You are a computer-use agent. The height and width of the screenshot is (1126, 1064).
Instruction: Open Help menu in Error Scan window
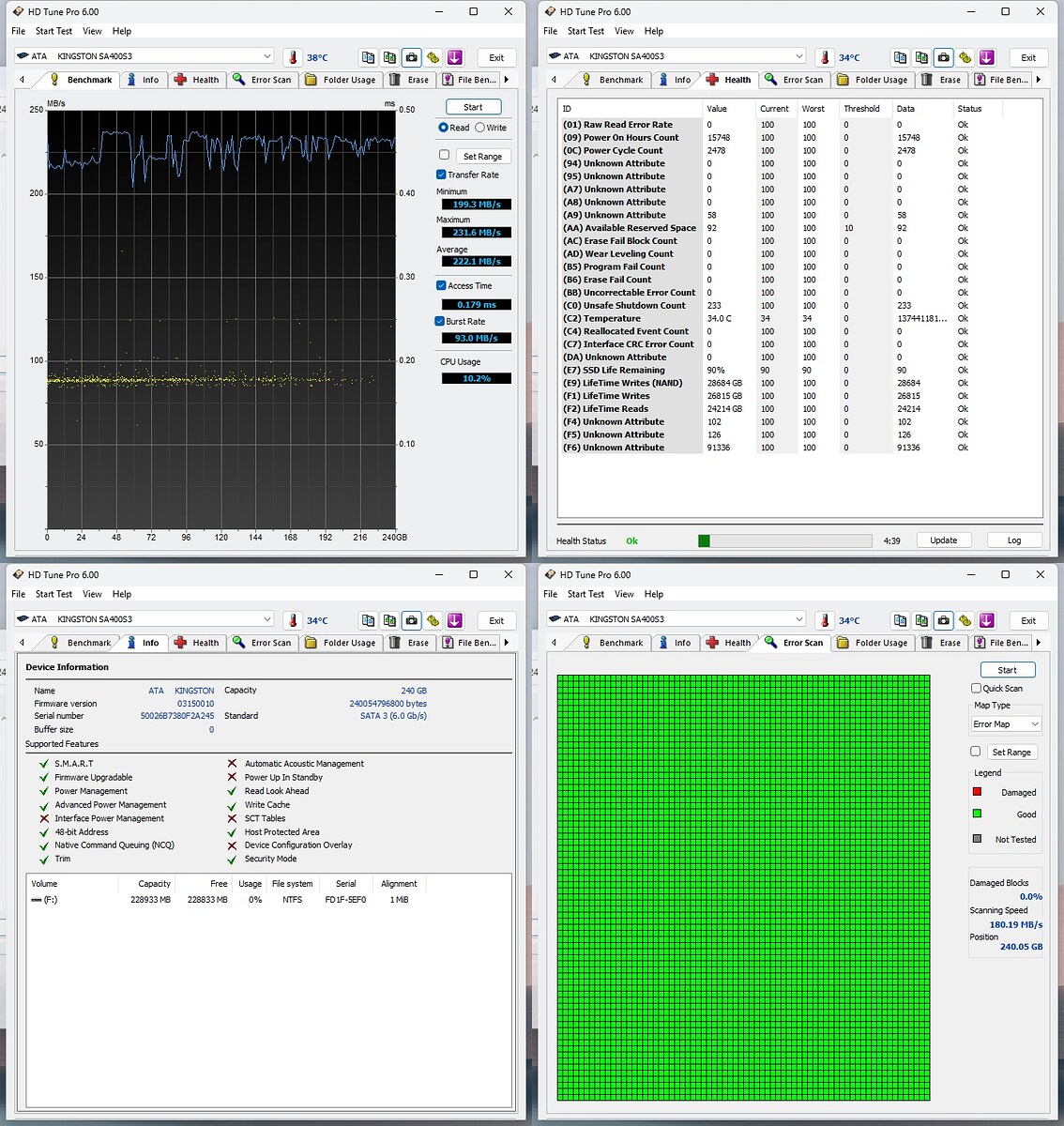pyautogui.click(x=654, y=594)
